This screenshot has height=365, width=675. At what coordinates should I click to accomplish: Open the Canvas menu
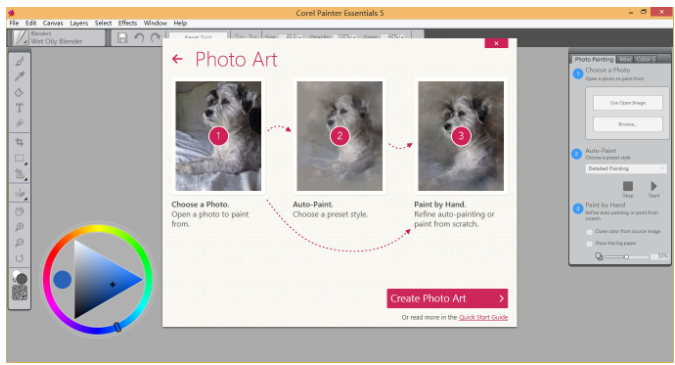53,23
